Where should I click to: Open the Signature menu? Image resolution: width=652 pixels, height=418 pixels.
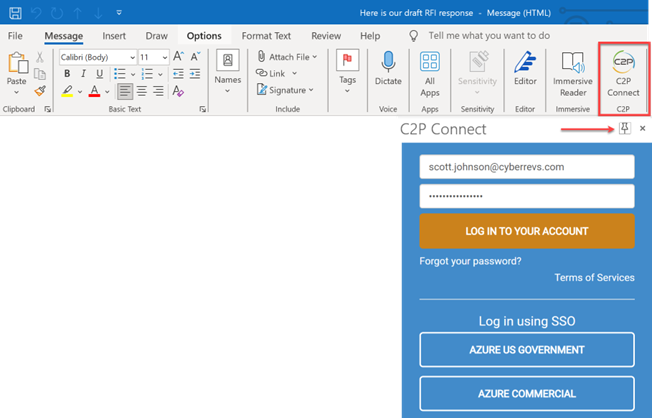click(285, 90)
